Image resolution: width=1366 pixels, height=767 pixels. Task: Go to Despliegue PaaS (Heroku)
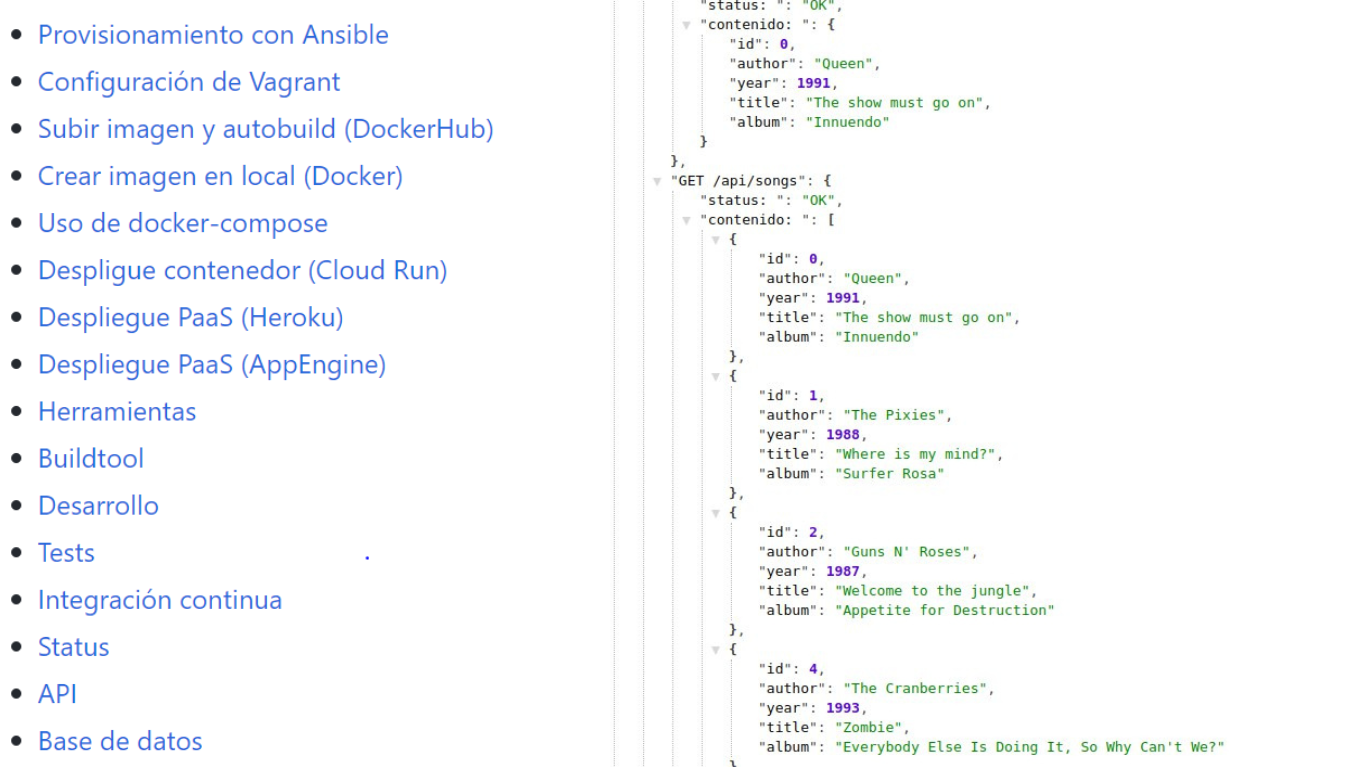191,317
